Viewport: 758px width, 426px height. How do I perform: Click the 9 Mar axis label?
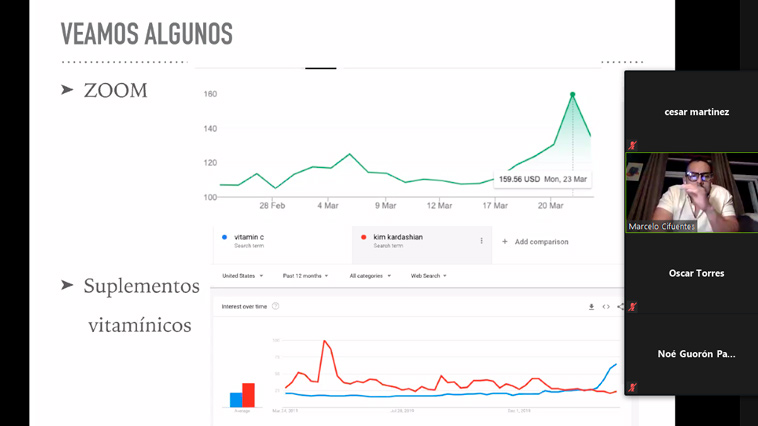click(x=385, y=206)
